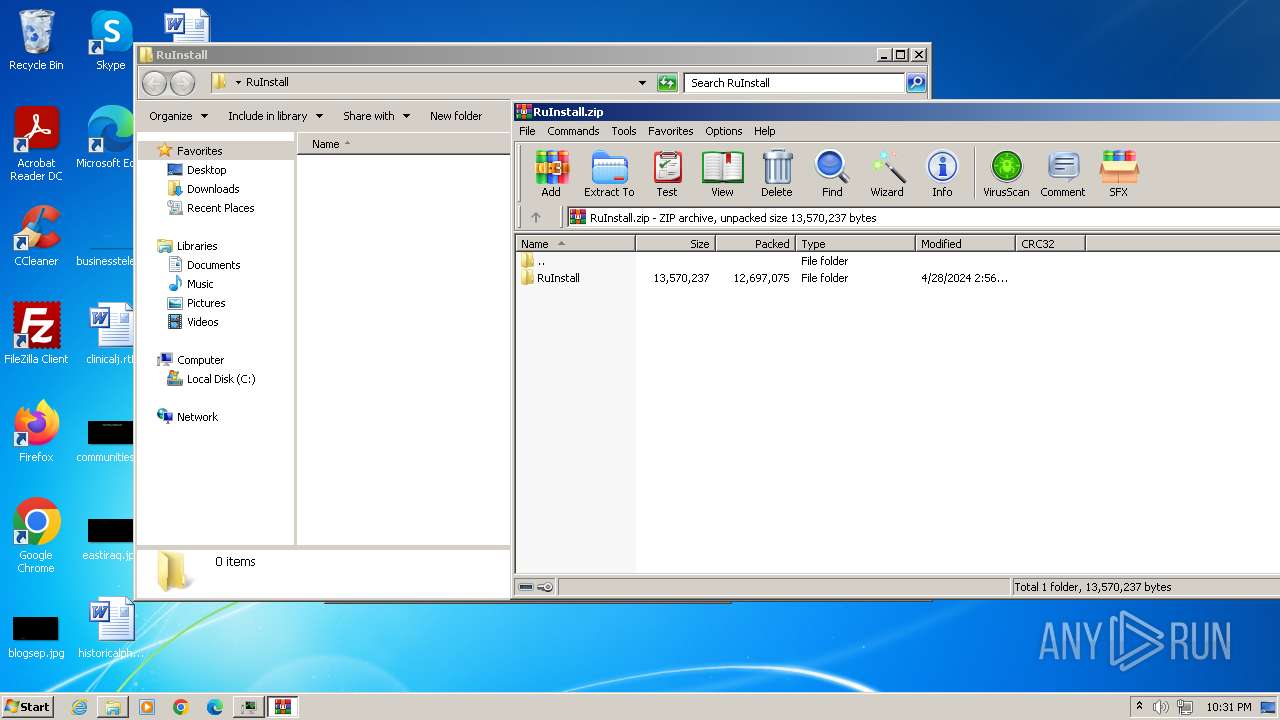Viewport: 1280px width, 720px height.
Task: Open Google Chrome desktop shortcut
Action: 36,536
